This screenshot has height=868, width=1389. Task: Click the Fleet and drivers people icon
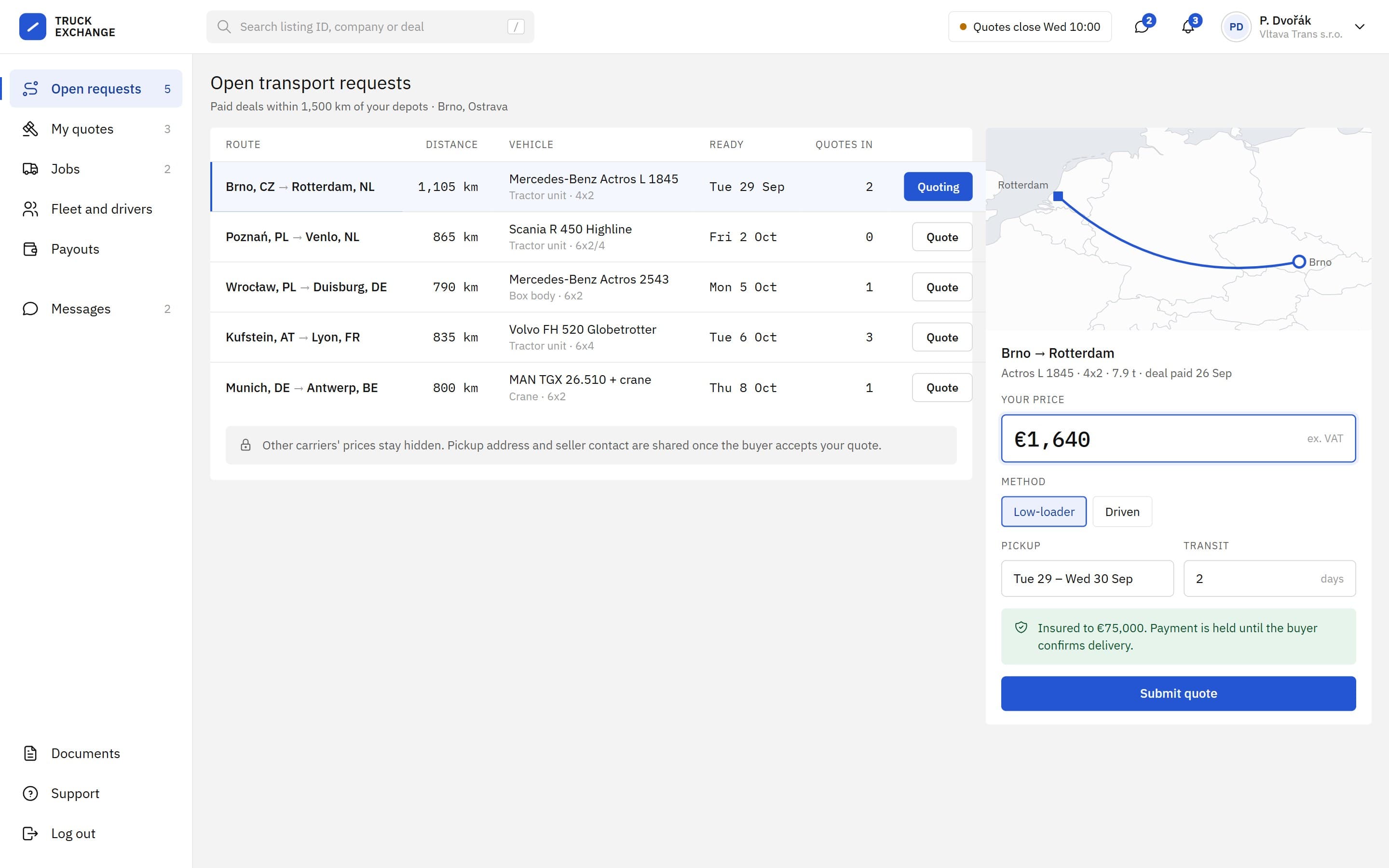(x=30, y=209)
